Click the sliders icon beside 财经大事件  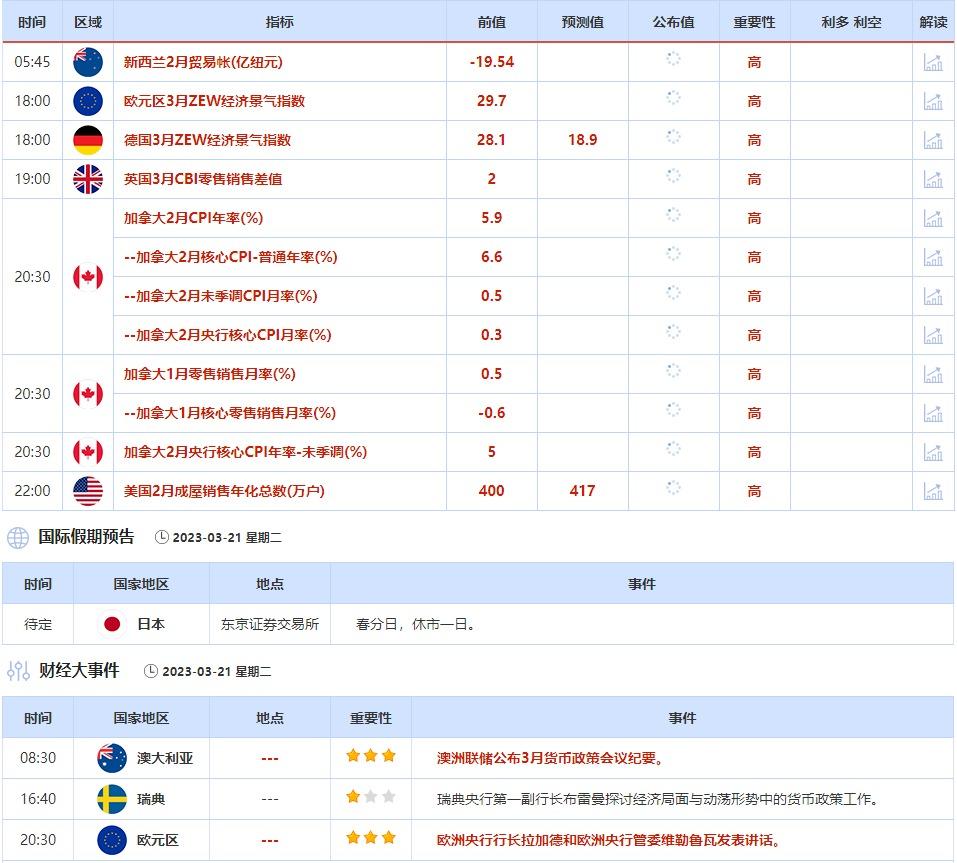point(18,671)
